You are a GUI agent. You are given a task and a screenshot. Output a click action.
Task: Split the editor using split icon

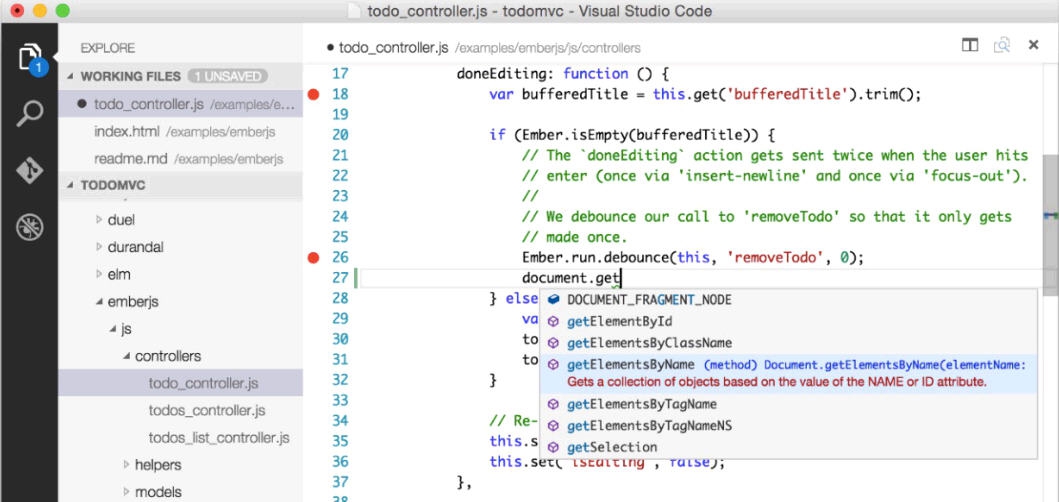pyautogui.click(x=970, y=45)
